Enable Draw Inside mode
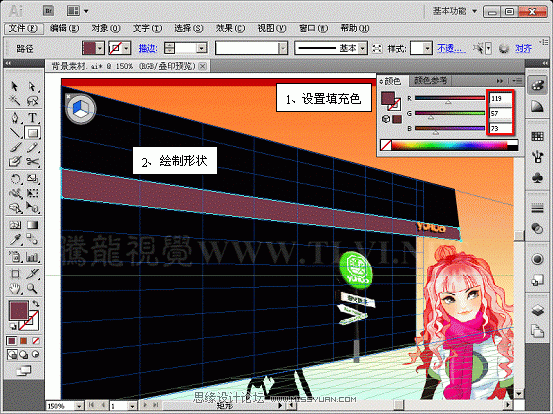This screenshot has width=553, height=414. pos(36,354)
